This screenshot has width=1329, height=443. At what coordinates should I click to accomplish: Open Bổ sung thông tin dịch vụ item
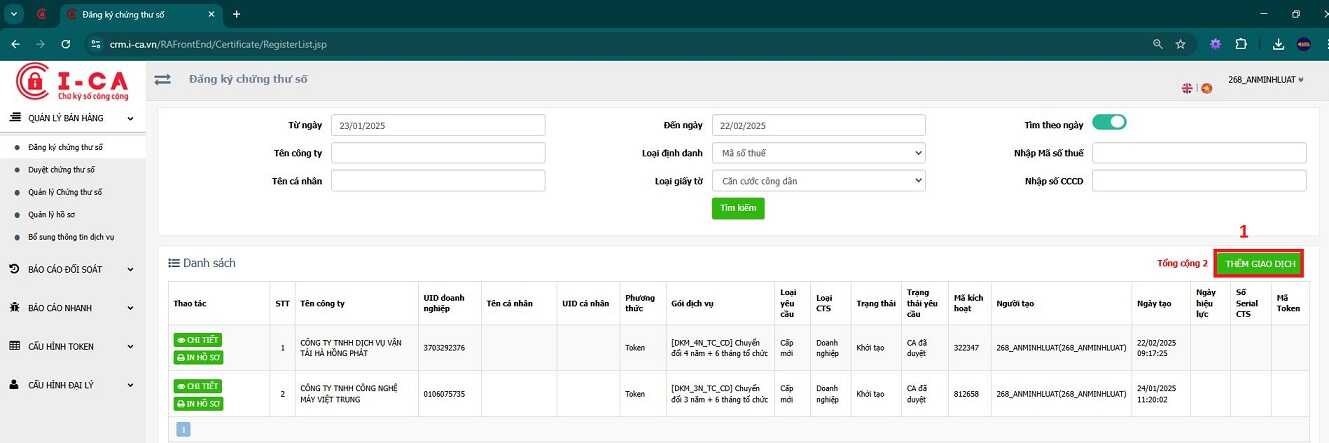pos(71,237)
